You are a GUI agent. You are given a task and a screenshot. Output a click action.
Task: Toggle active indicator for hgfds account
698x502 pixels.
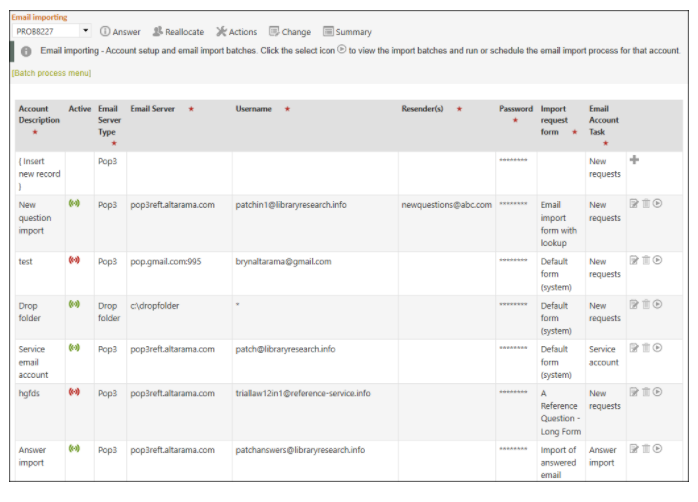pyautogui.click(x=74, y=392)
